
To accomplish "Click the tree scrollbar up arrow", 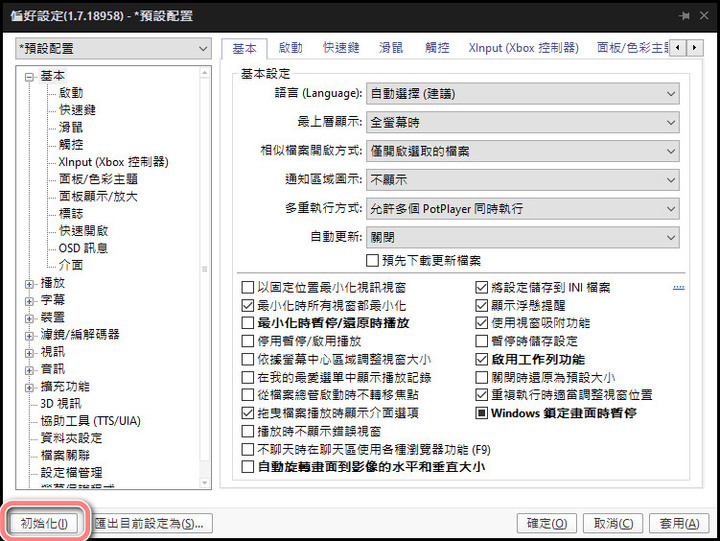I will pos(205,73).
